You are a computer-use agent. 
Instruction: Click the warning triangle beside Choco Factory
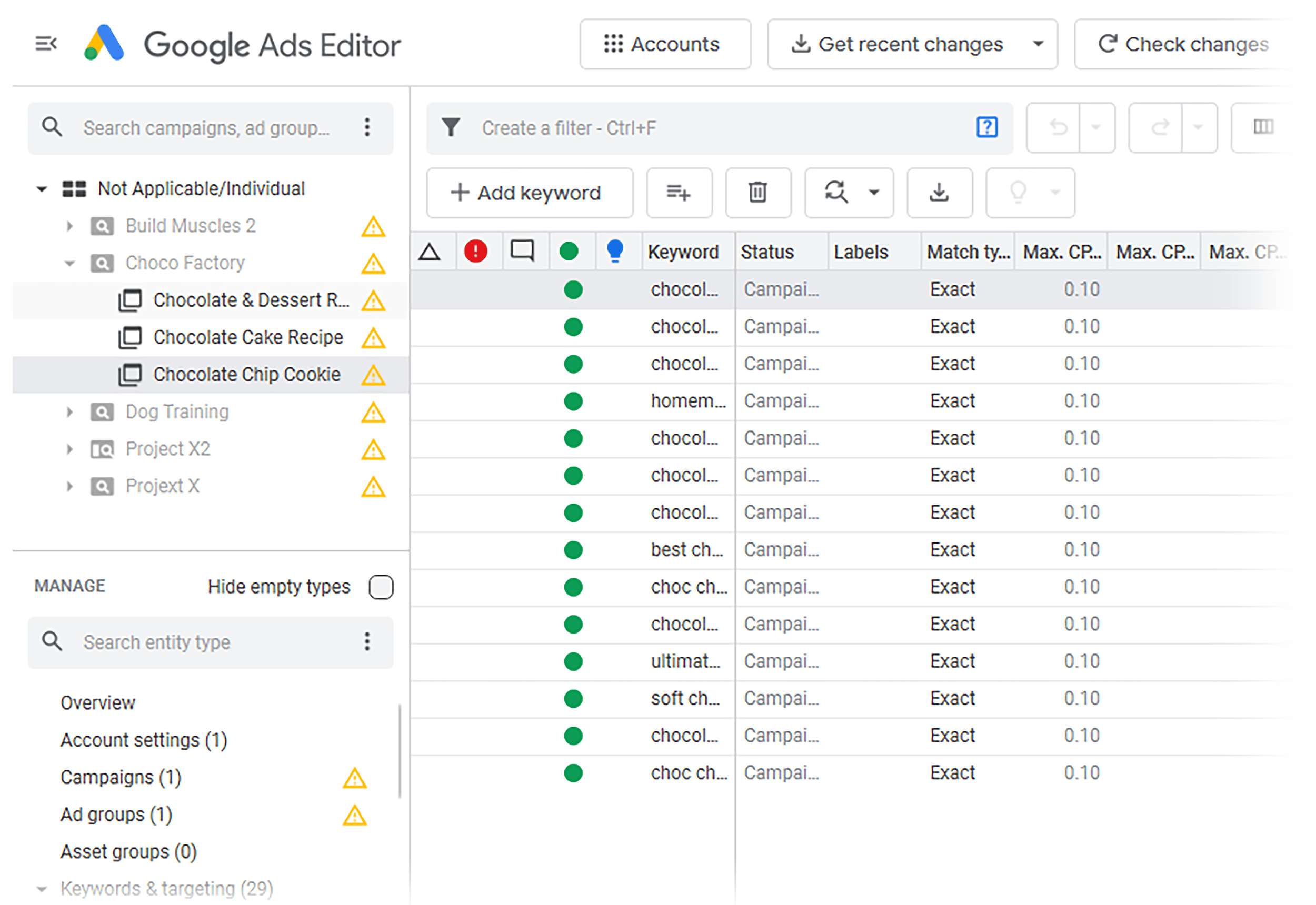pos(373,263)
